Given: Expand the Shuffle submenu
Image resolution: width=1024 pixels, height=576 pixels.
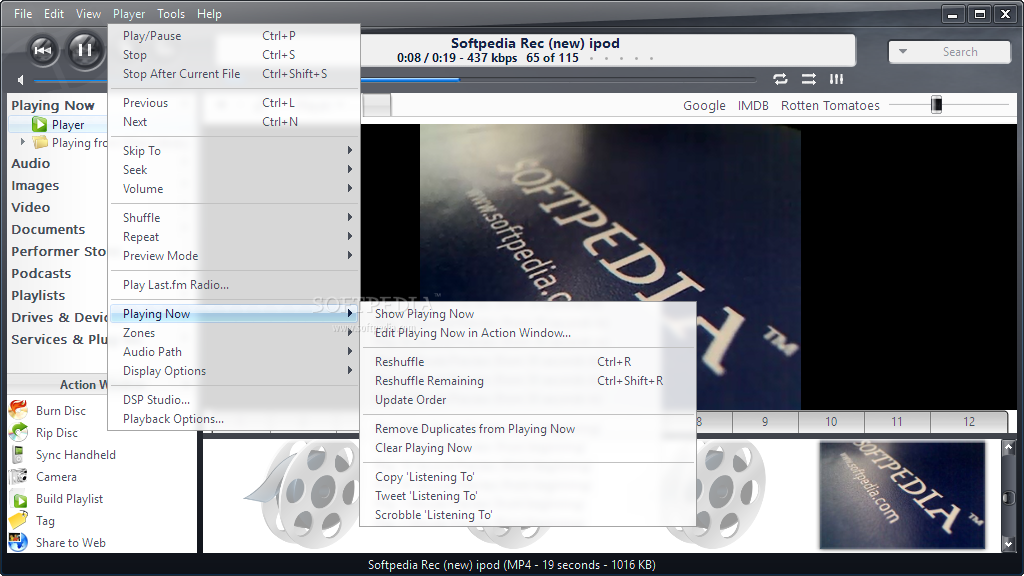Looking at the screenshot, I should point(235,217).
